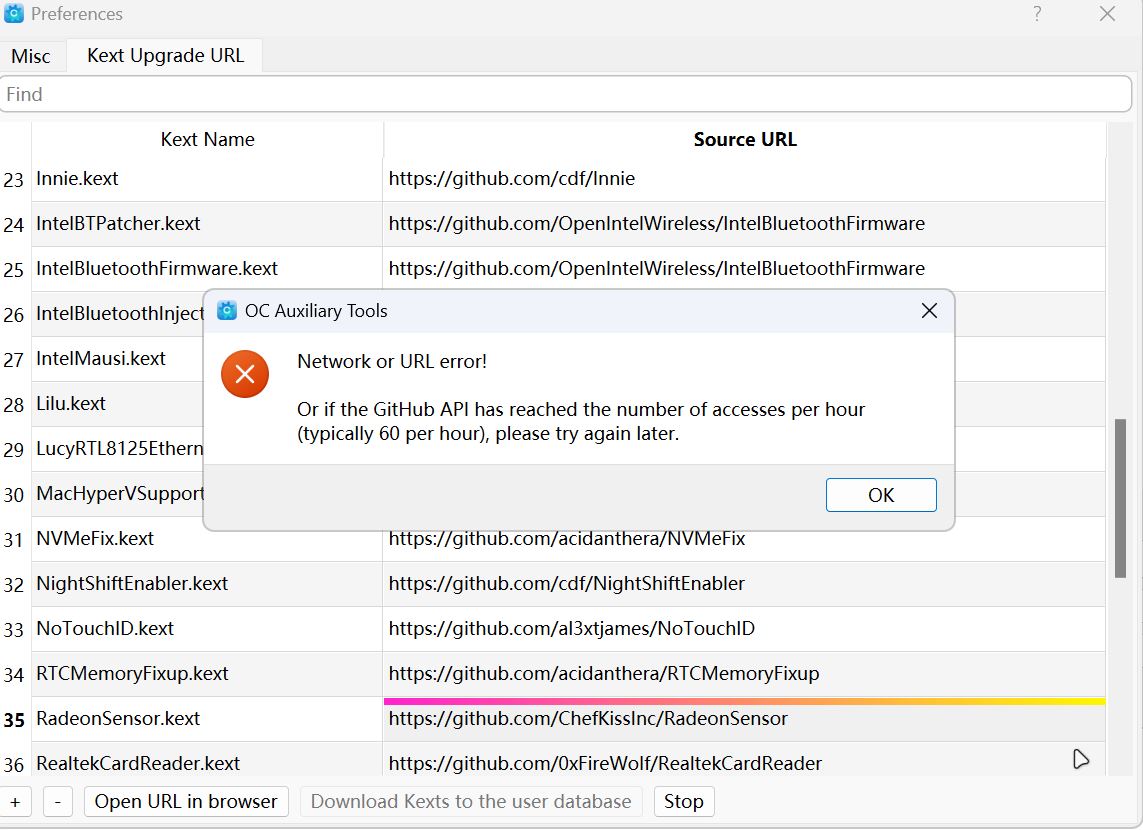
Task: Click Open URL in browser
Action: pos(186,801)
